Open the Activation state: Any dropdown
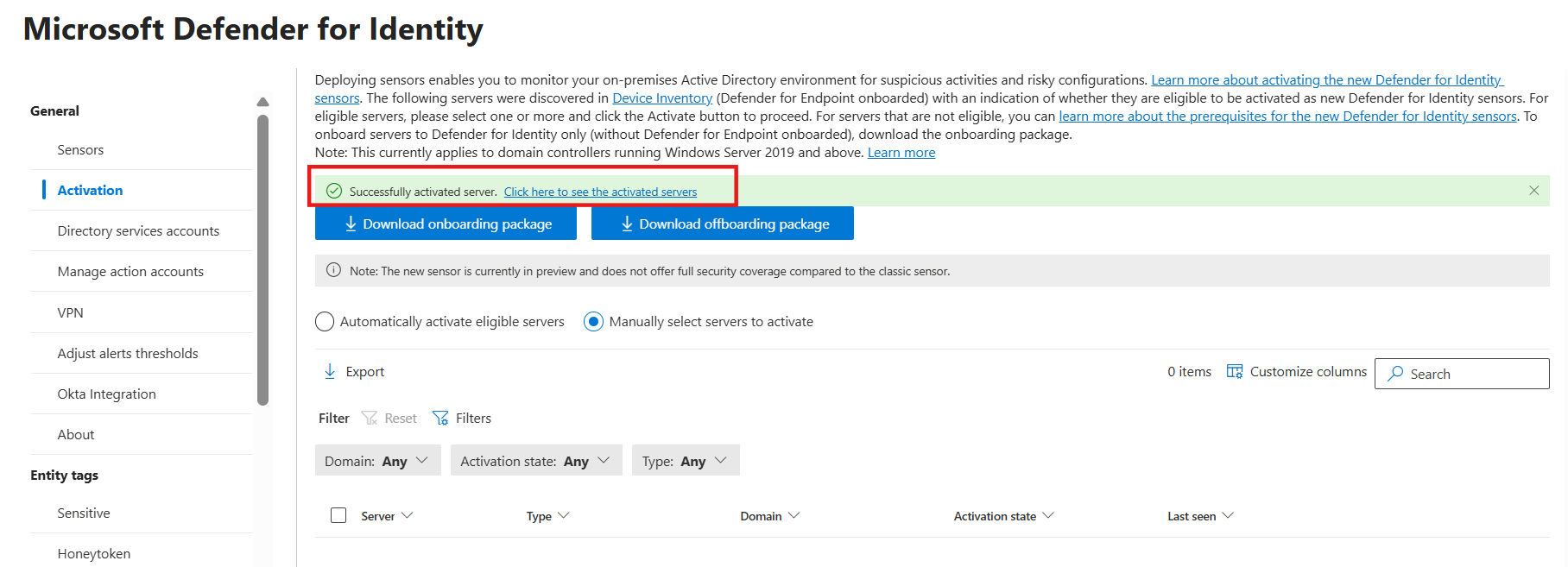Screen dimensions: 1568x567 coord(536,460)
